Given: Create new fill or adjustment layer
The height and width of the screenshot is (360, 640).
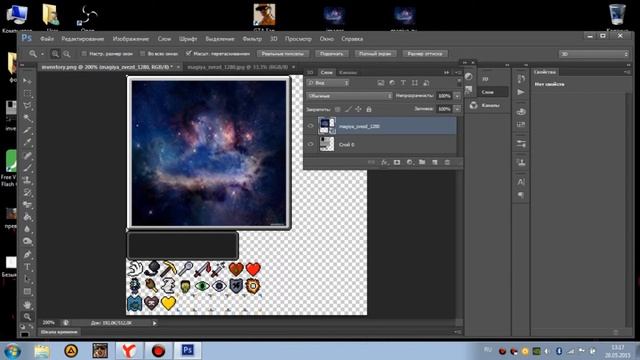Looking at the screenshot, I should pos(409,162).
